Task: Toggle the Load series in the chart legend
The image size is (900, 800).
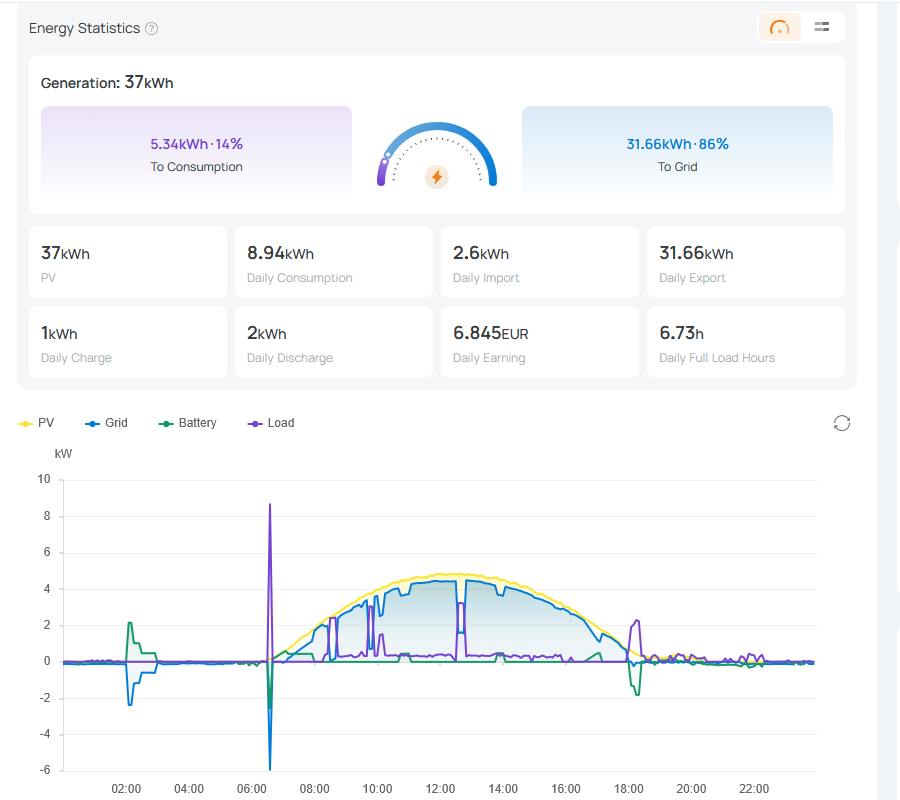Action: pos(271,423)
